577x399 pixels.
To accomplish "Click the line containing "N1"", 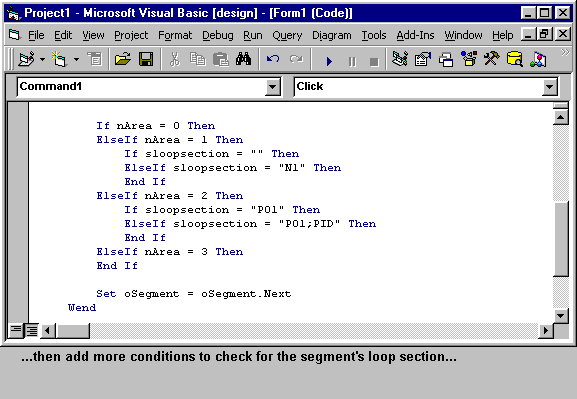I will coord(233,168).
